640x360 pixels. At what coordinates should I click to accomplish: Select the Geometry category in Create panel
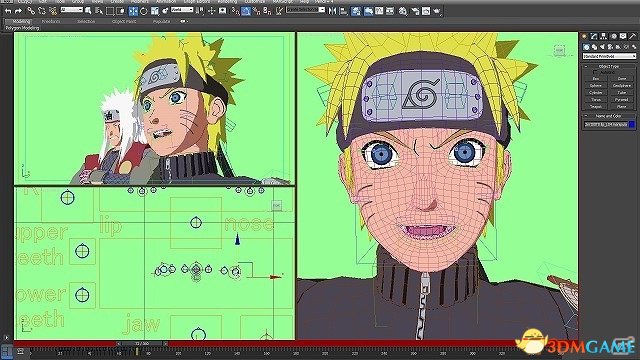pos(587,47)
